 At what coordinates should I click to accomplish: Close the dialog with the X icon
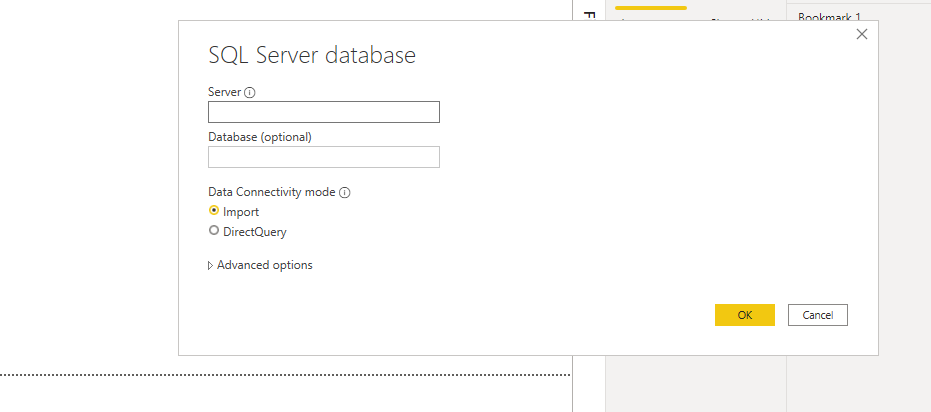[862, 34]
